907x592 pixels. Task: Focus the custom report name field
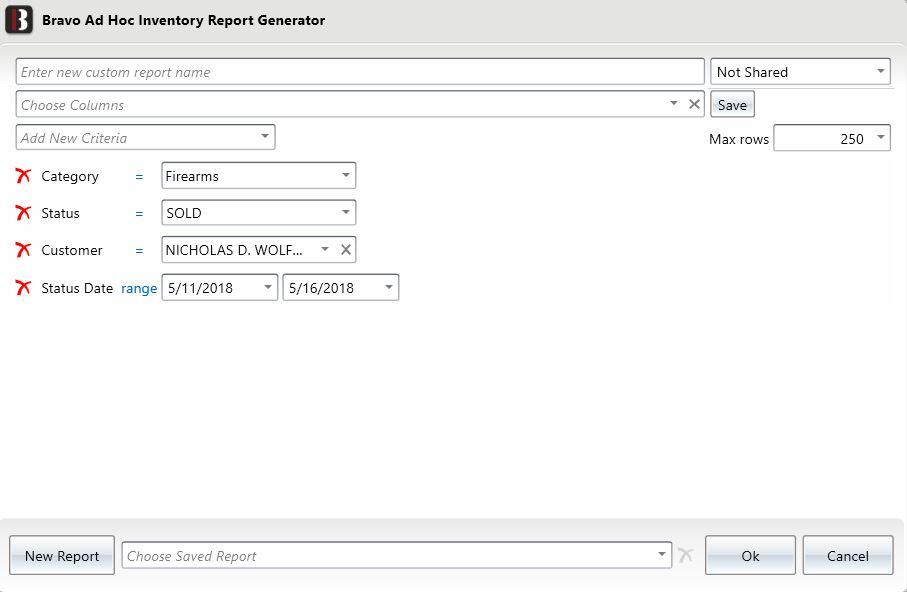pyautogui.click(x=360, y=72)
